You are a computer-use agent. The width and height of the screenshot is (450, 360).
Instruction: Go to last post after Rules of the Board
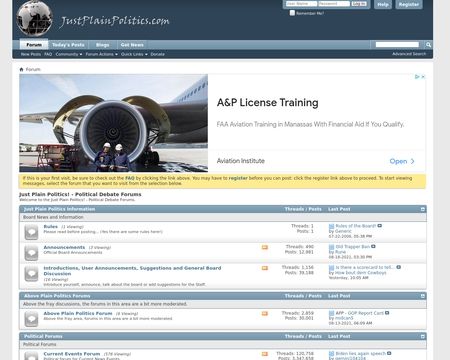379,226
